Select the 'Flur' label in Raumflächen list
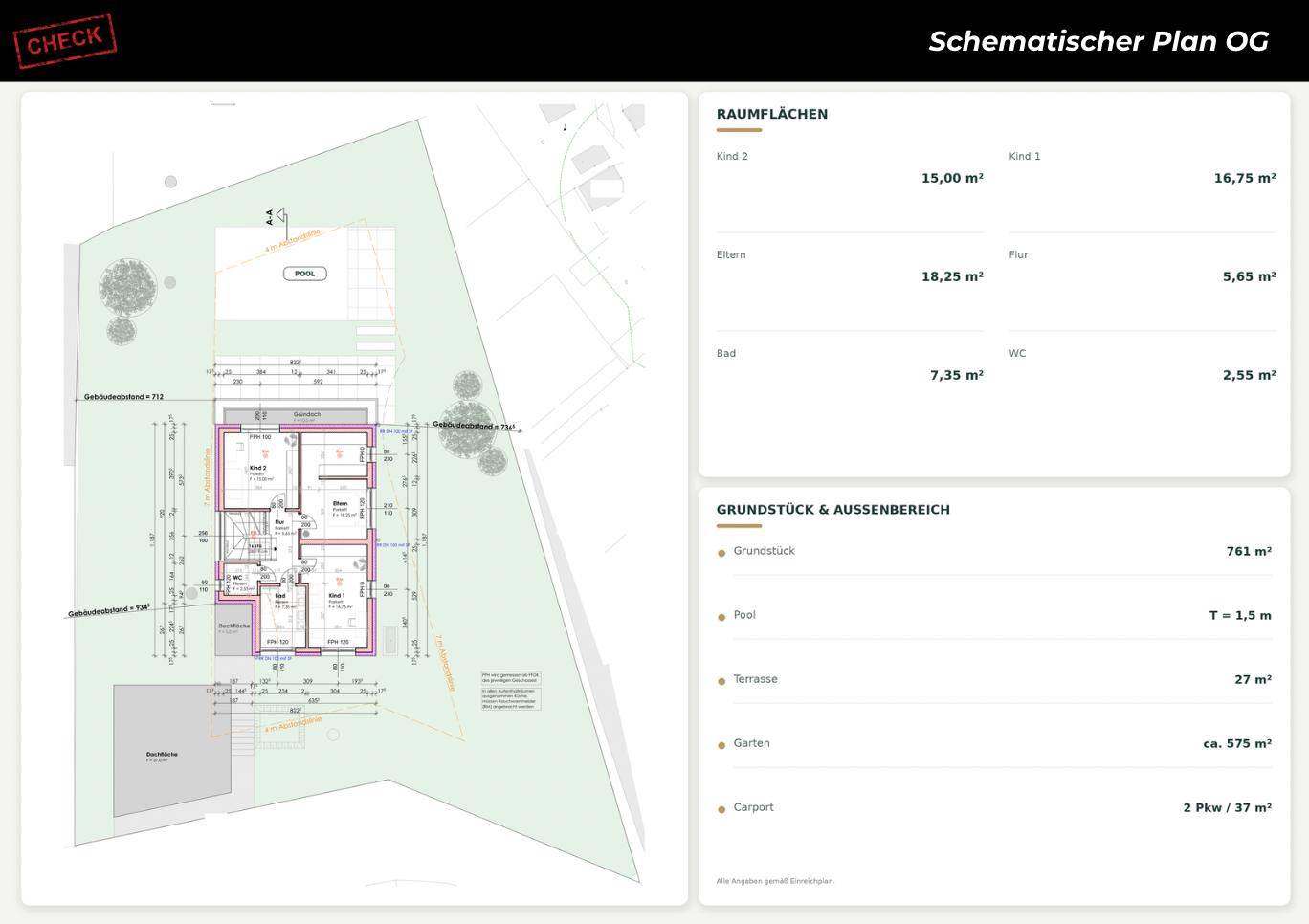 [x=1018, y=254]
